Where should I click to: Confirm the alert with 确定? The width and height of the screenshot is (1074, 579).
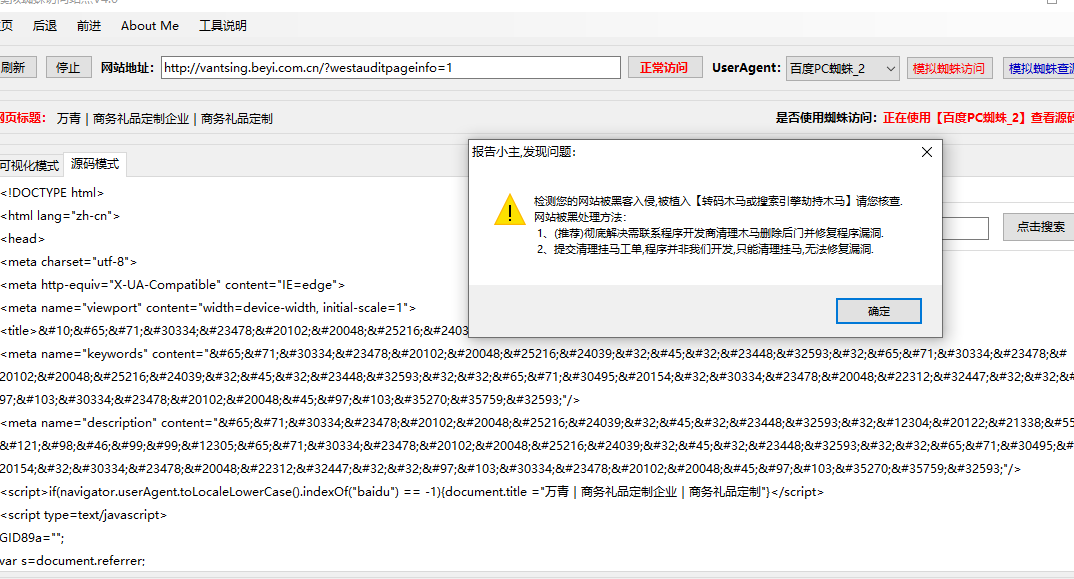[878, 311]
